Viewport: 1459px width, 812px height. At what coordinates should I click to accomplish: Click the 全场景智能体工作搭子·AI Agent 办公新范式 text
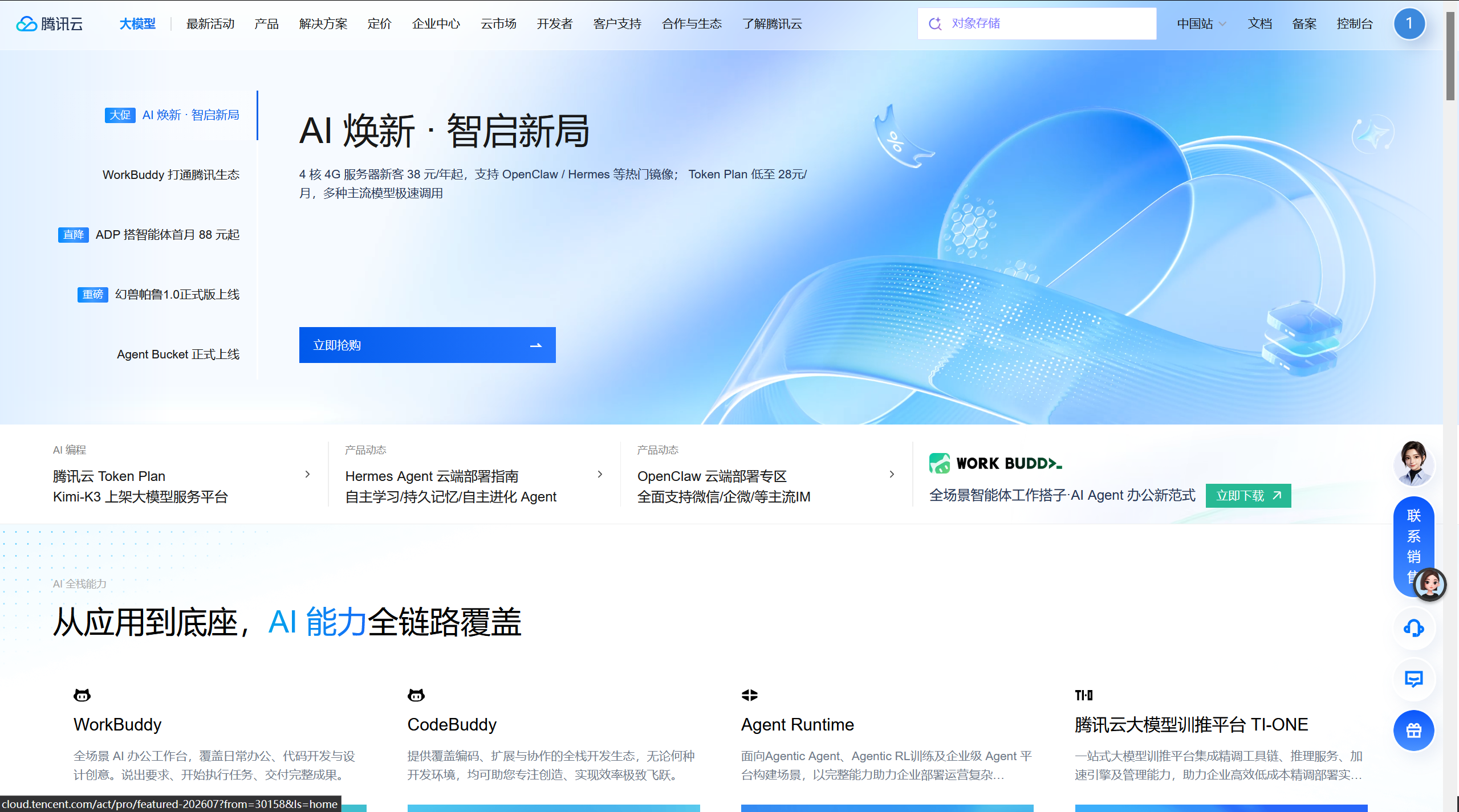pos(1062,495)
